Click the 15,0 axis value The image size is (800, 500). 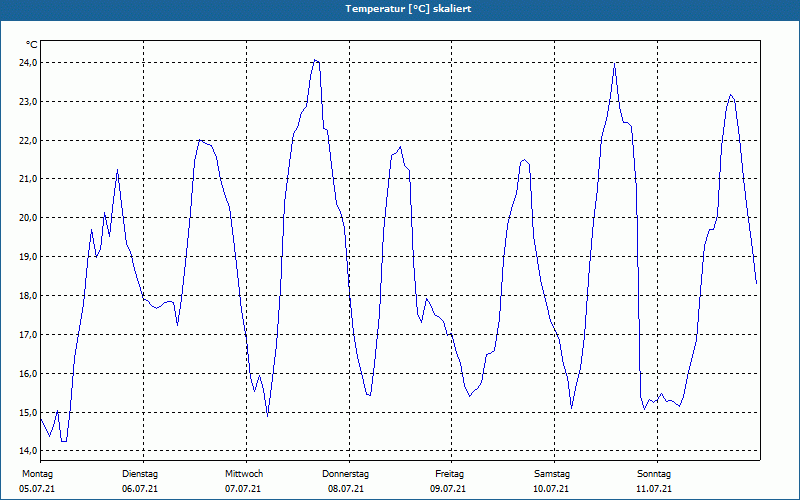point(28,412)
